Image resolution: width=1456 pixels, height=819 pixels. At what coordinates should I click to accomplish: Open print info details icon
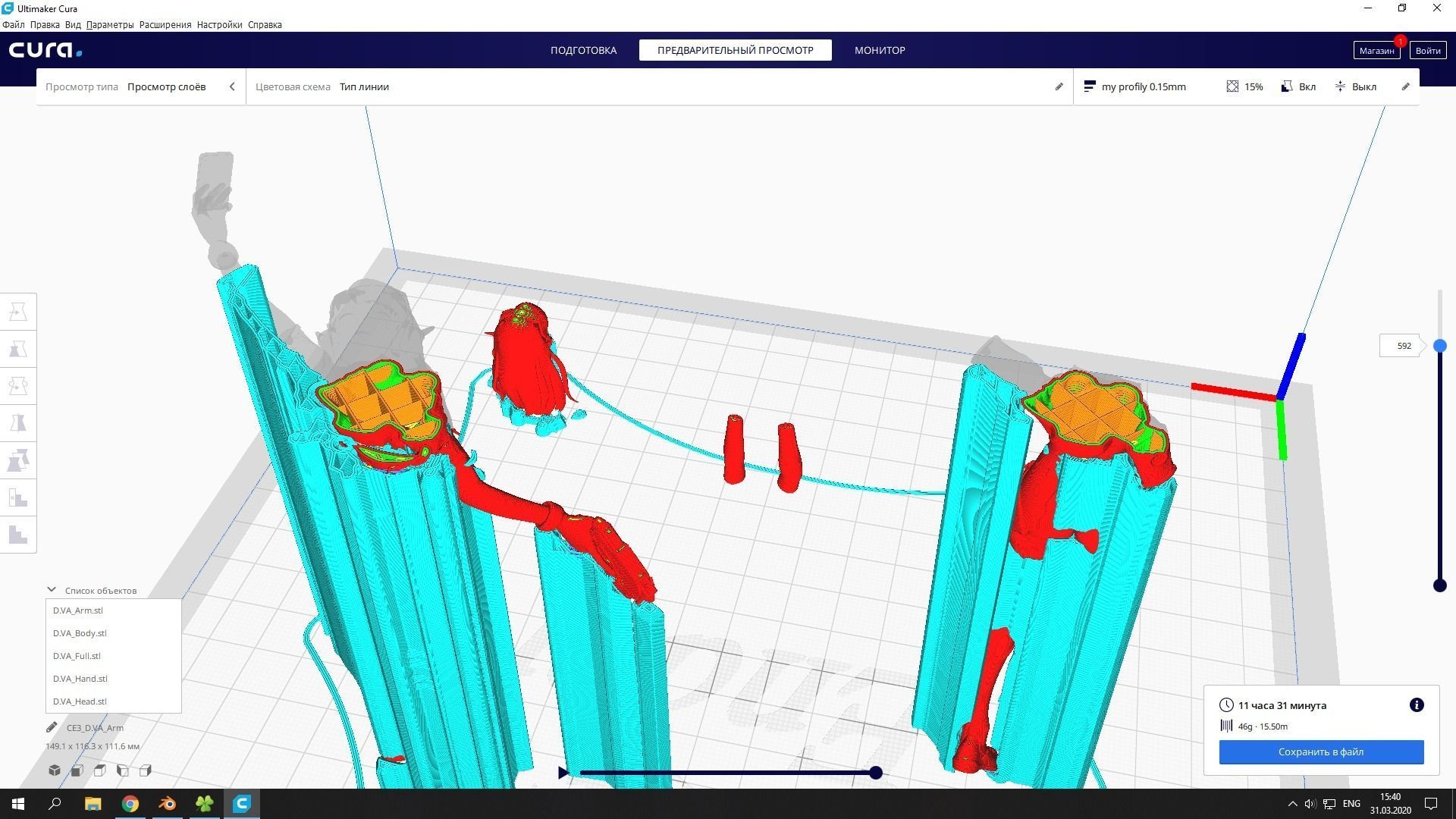coord(1416,705)
